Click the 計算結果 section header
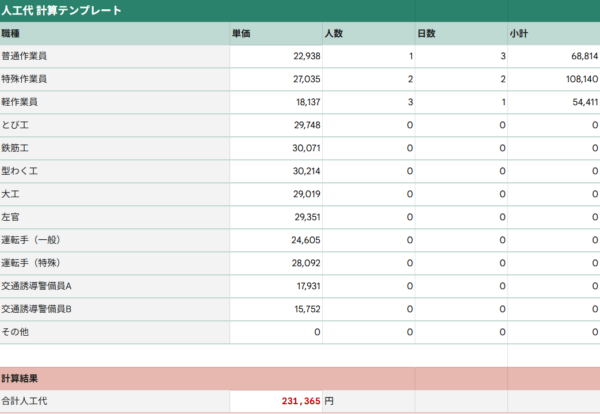 114,379
